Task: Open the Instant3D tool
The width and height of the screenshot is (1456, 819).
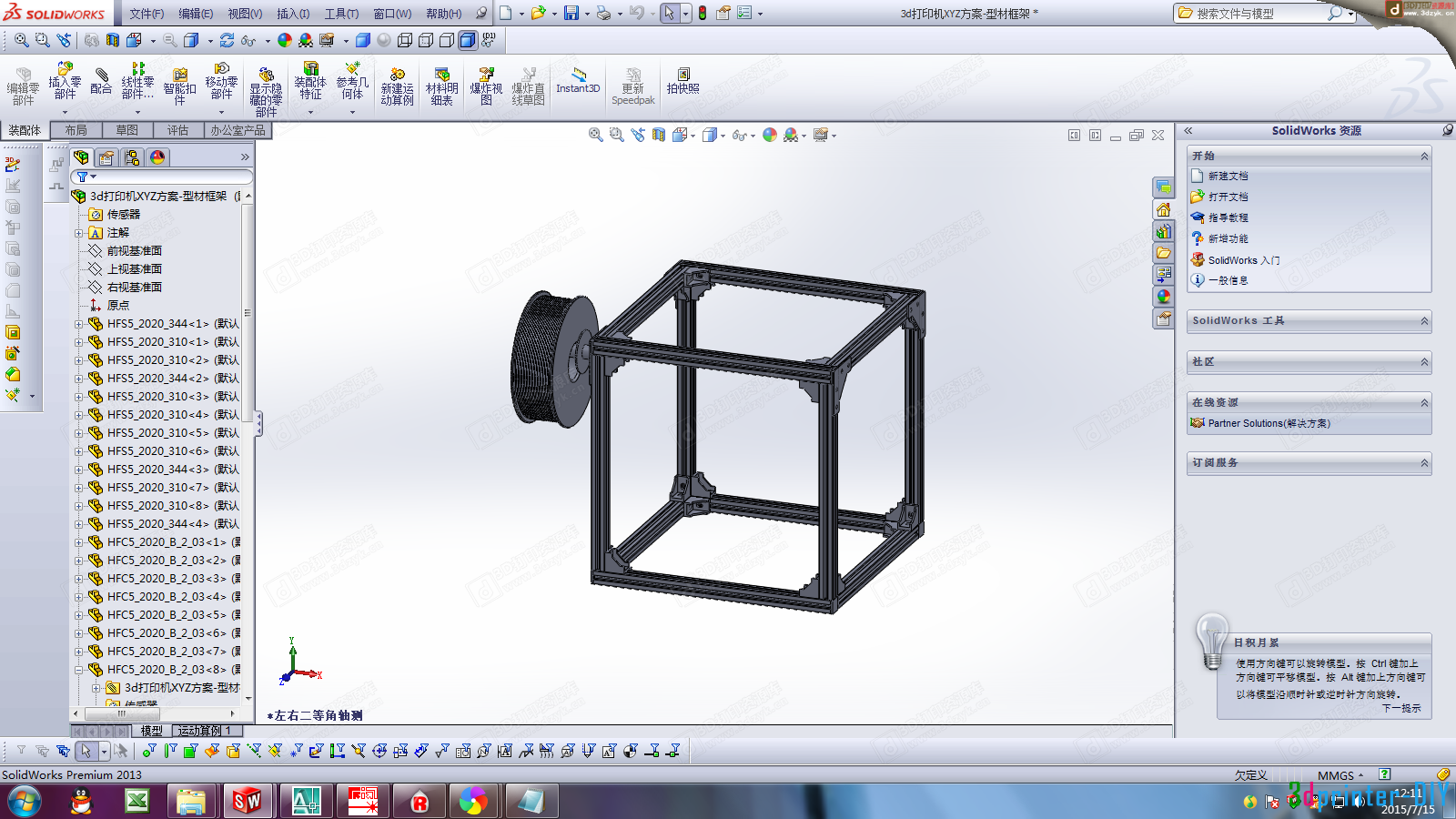Action: 578,81
